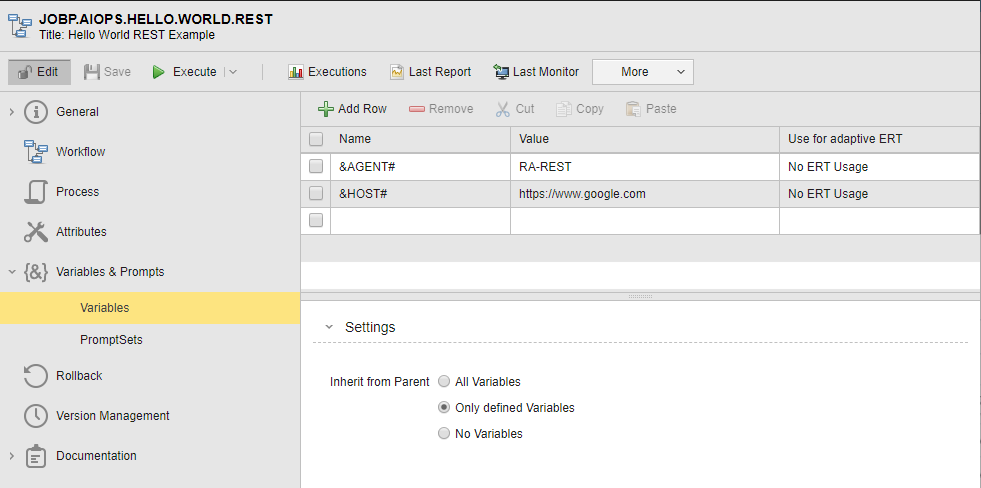The width and height of the screenshot is (981, 488).
Task: Click the Last Monitor icon
Action: (x=501, y=72)
